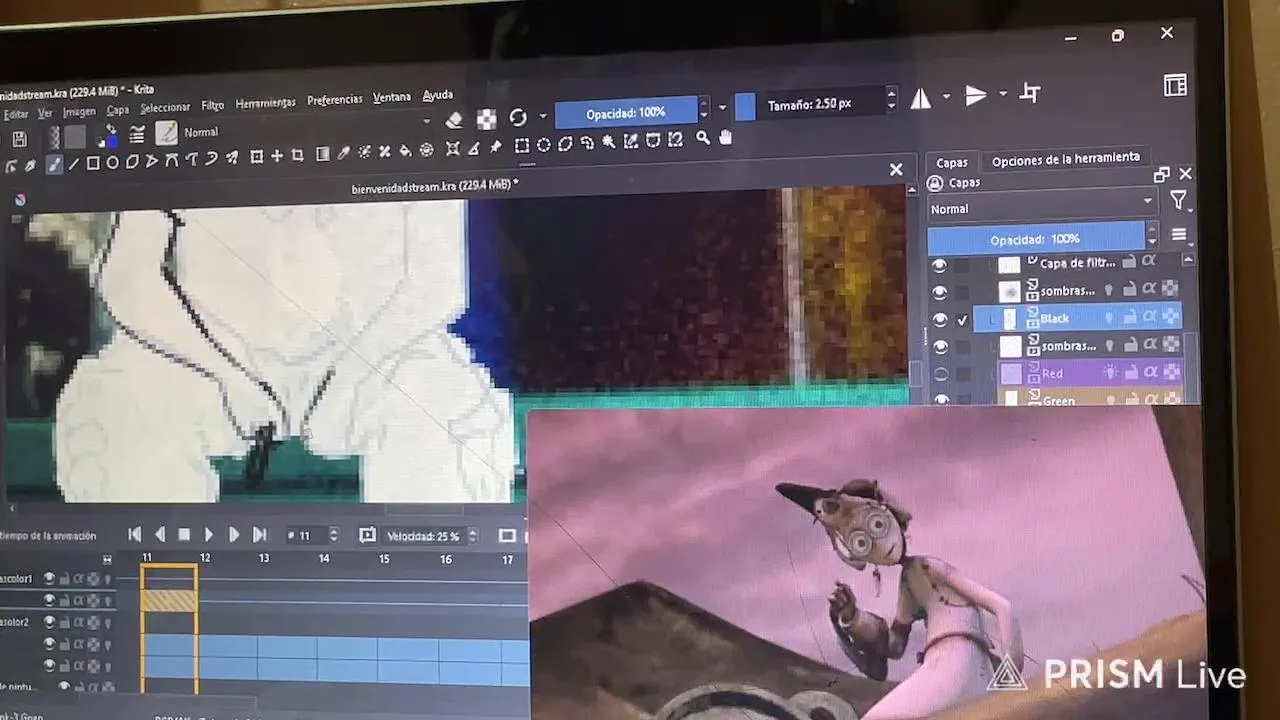Open the workspace chooser icon
Screen dimensions: 1280x720
(1176, 85)
